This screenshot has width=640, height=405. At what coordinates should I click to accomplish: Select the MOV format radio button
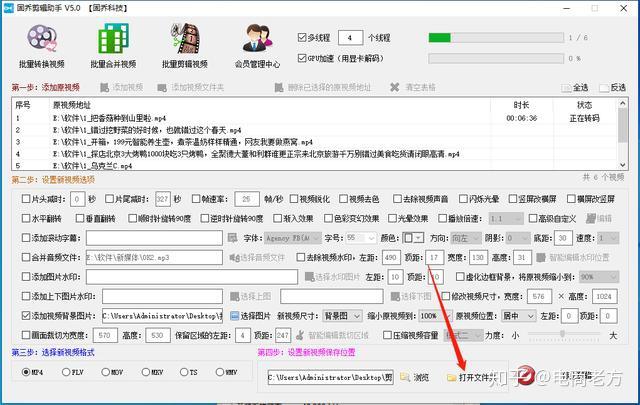point(105,372)
